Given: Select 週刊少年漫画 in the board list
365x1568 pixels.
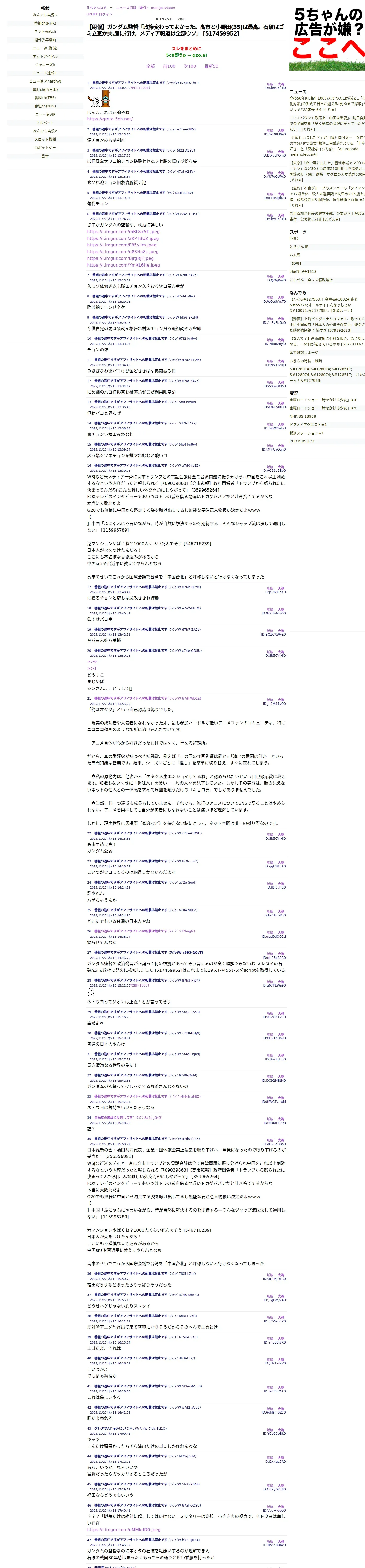Looking at the screenshot, I should (45, 39).
